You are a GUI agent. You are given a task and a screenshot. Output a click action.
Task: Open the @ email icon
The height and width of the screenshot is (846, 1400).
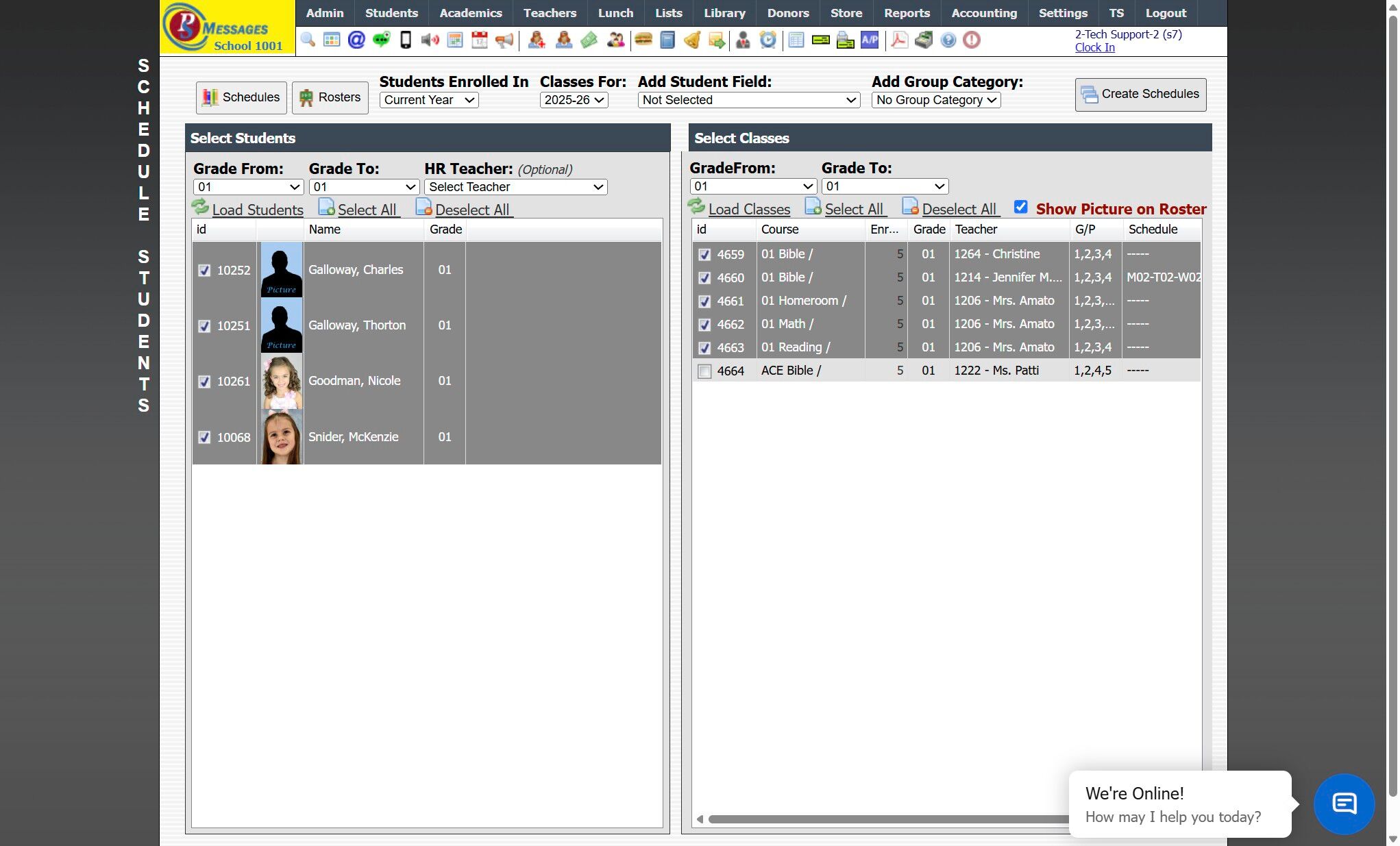click(356, 40)
